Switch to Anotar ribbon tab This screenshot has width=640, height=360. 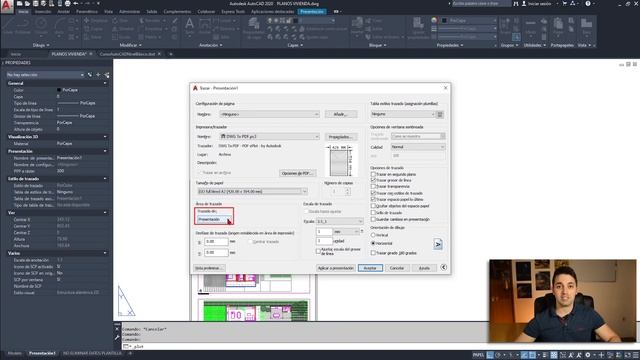tap(63, 12)
